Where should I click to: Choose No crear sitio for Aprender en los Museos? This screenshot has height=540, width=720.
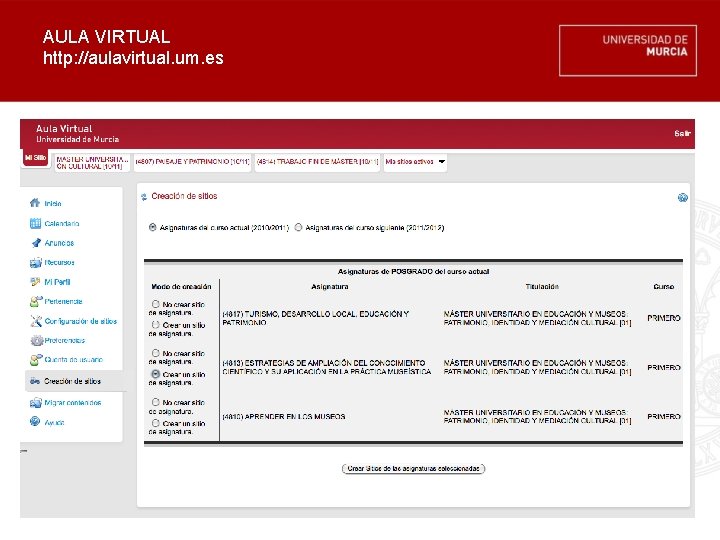point(156,402)
